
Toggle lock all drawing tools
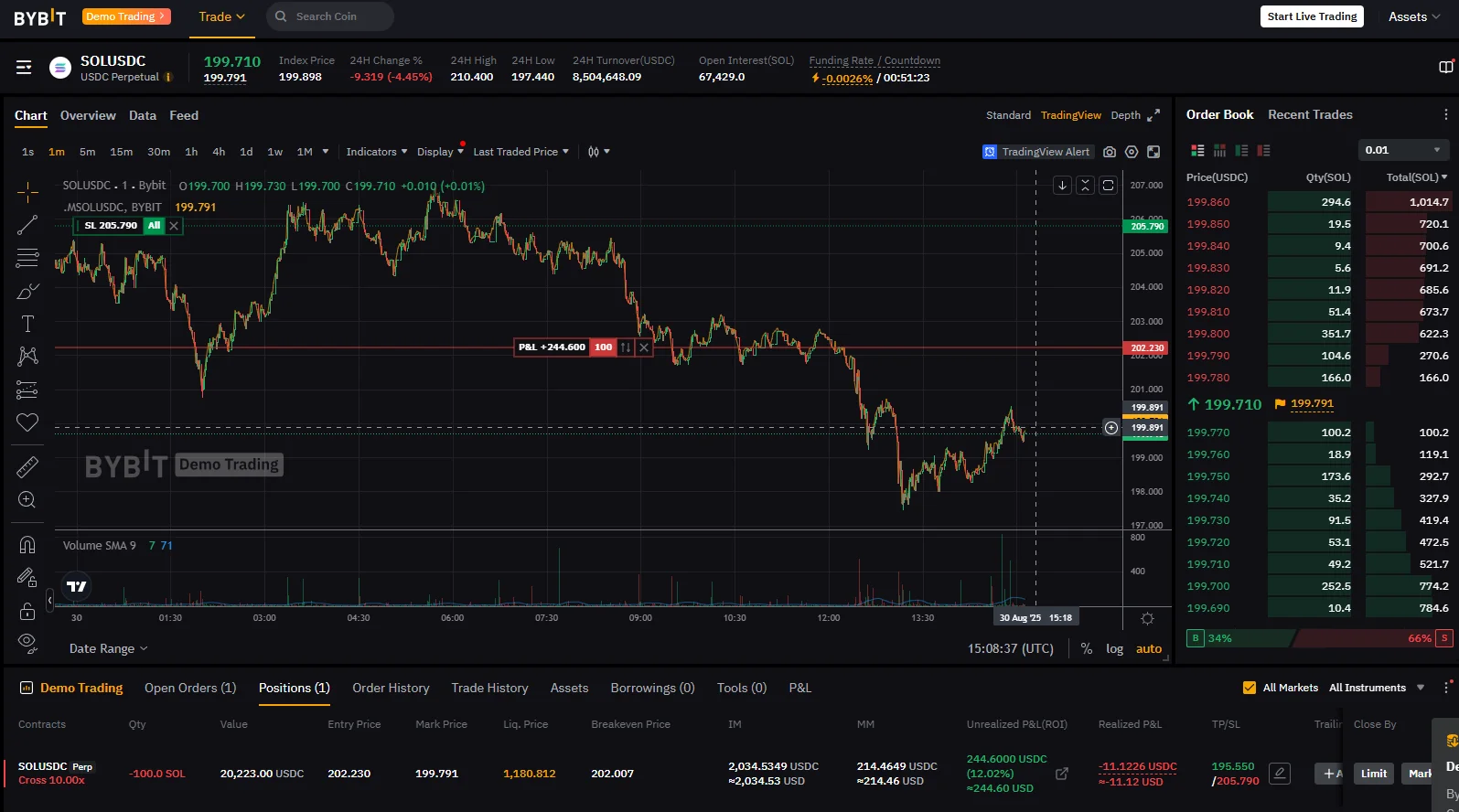pyautogui.click(x=27, y=611)
